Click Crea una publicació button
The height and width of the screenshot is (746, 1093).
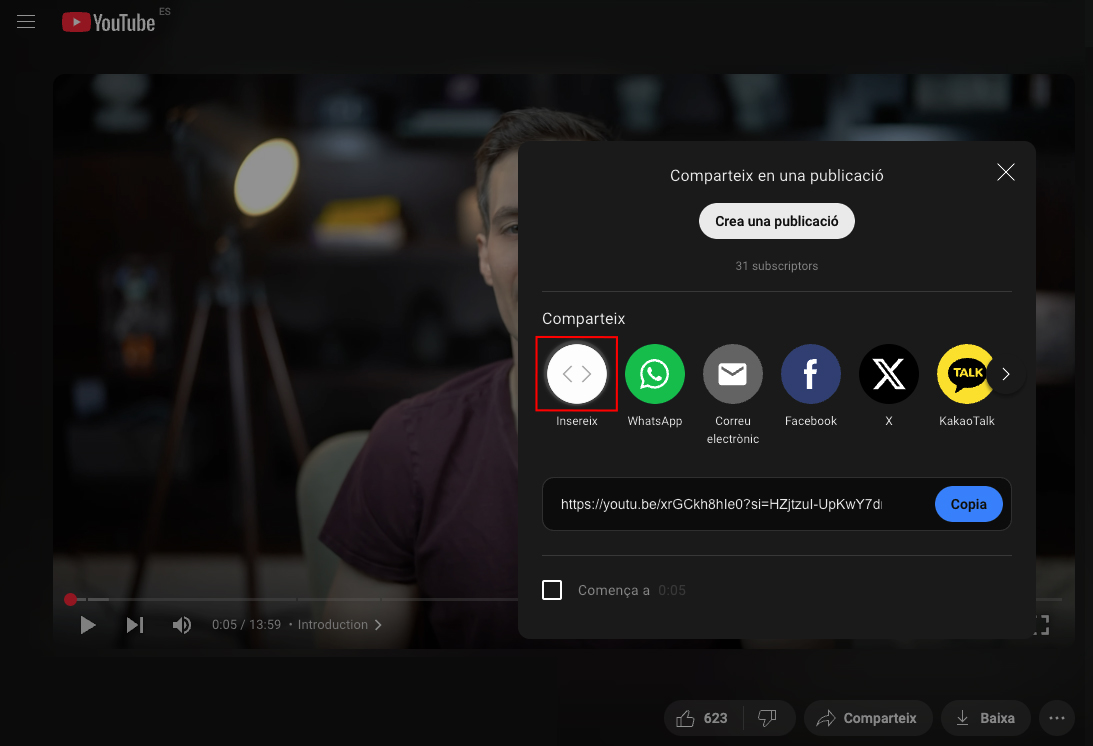click(x=777, y=221)
